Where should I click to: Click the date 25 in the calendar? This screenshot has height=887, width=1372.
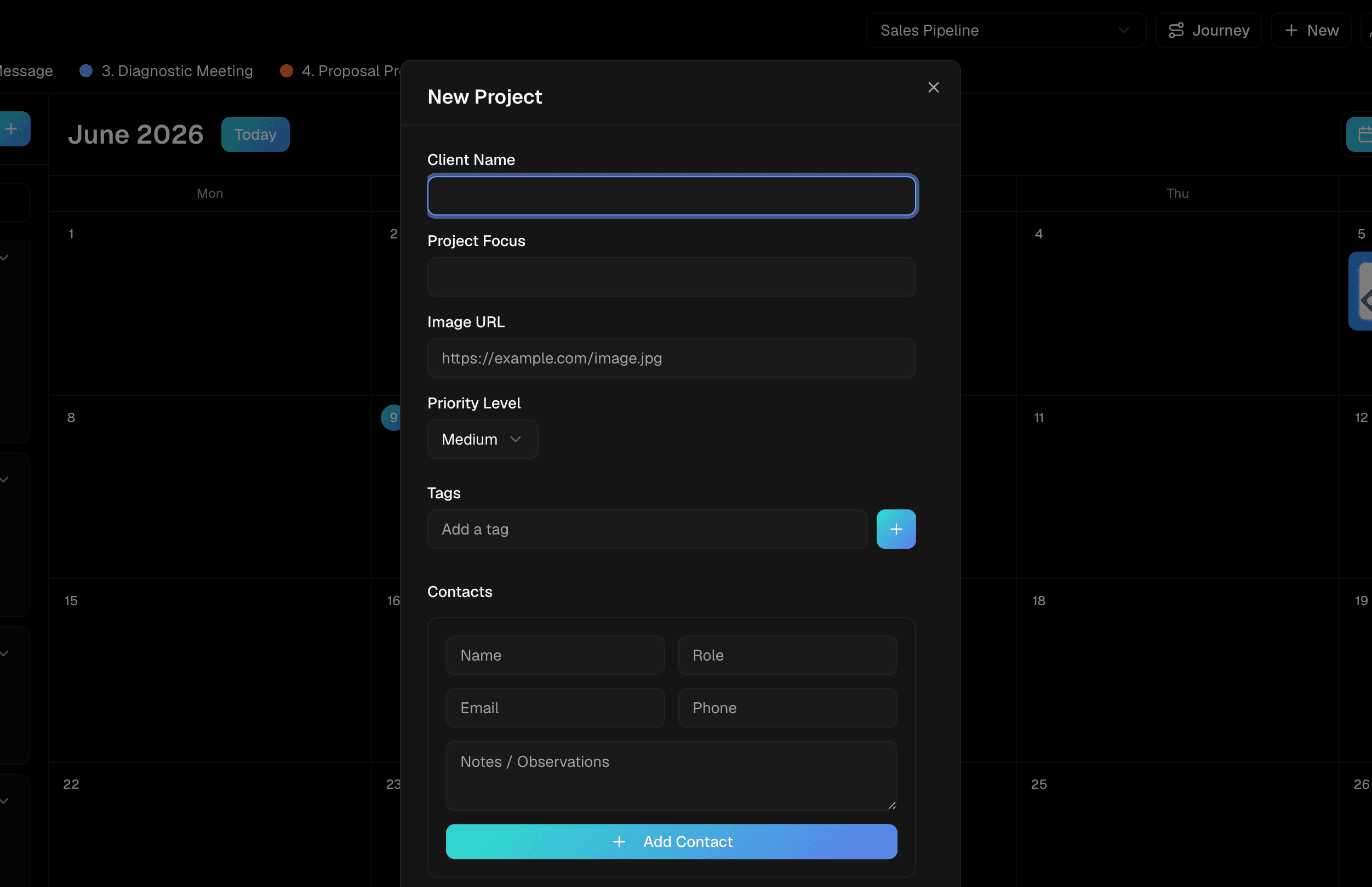click(1038, 784)
